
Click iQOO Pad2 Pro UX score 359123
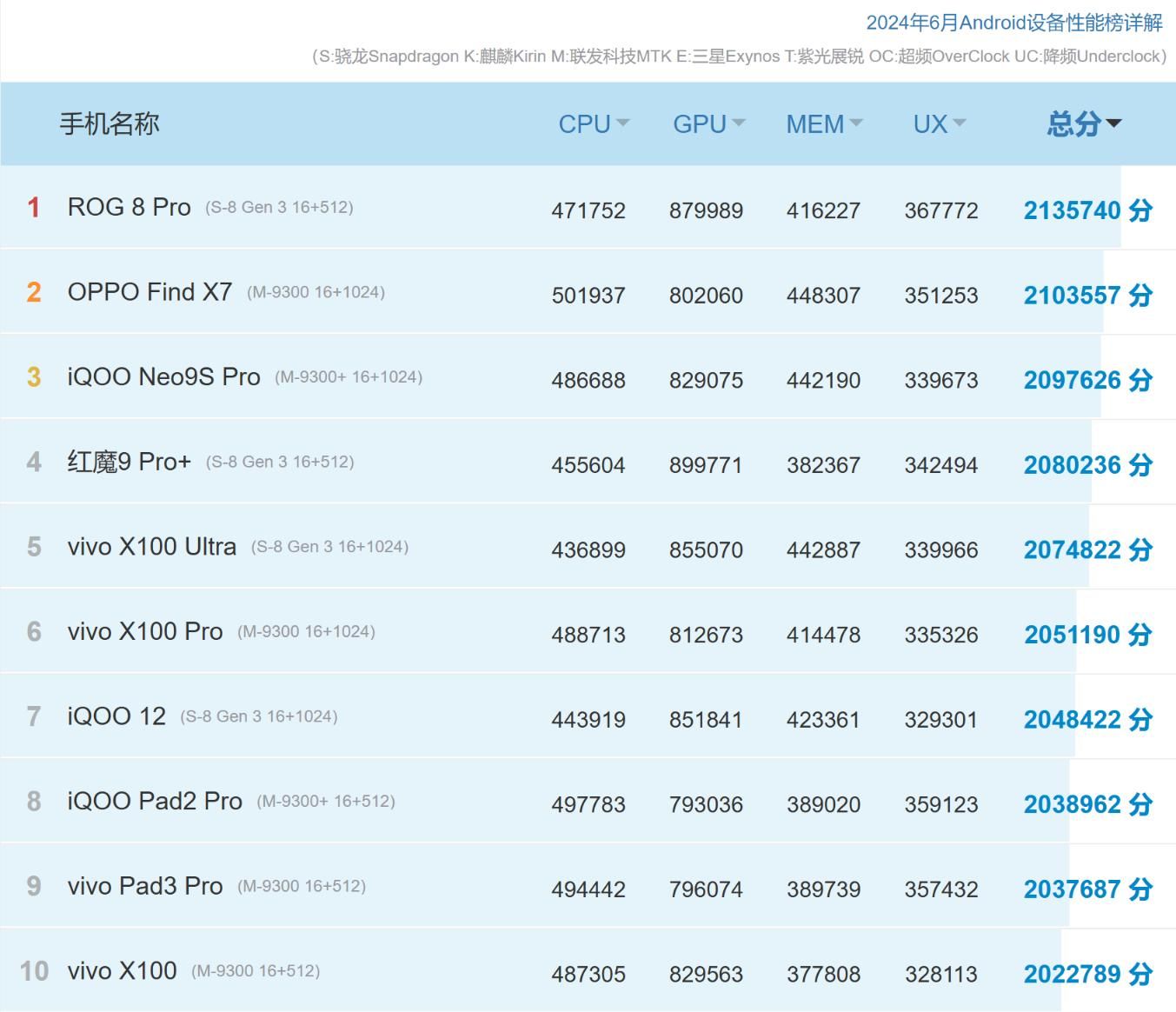point(941,805)
